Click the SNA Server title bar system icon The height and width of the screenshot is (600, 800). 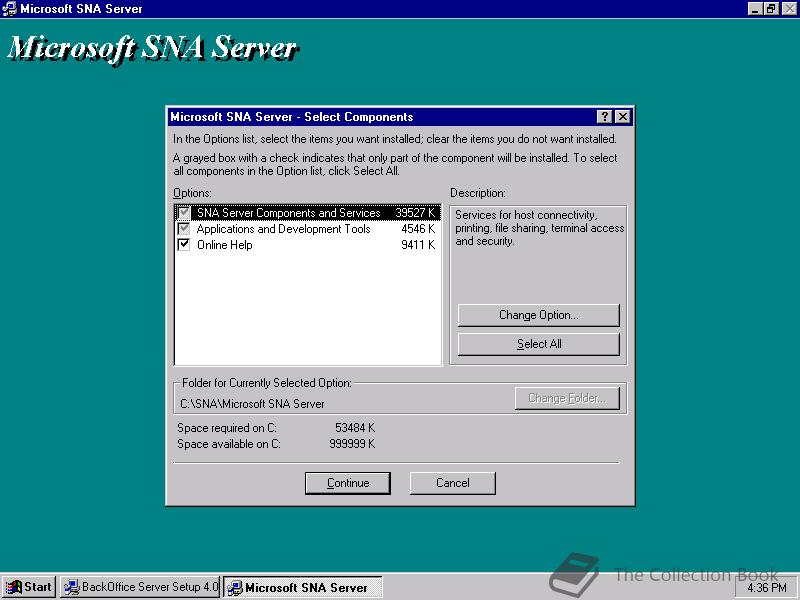pos(10,9)
